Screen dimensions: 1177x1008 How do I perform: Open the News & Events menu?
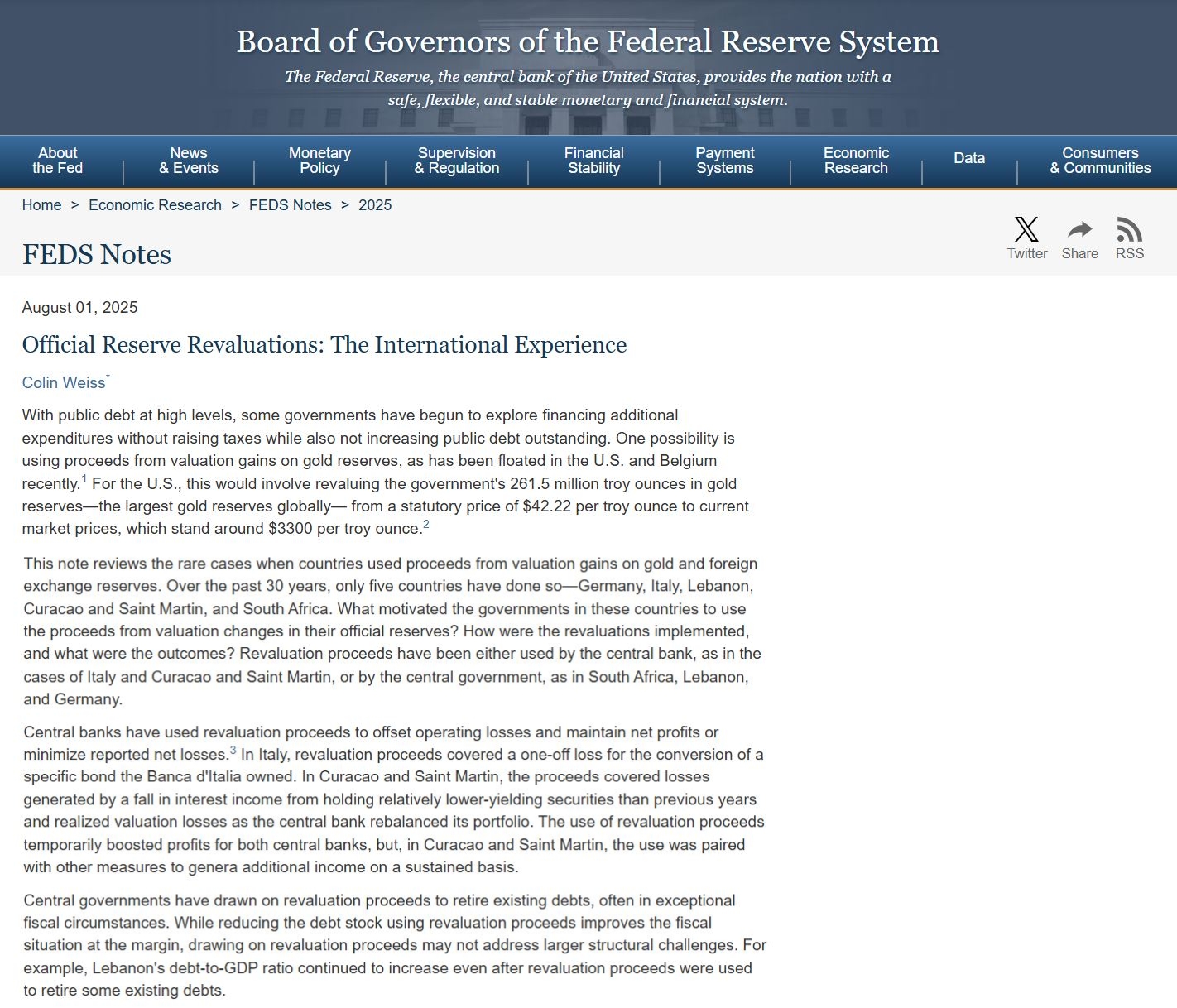pyautogui.click(x=189, y=161)
